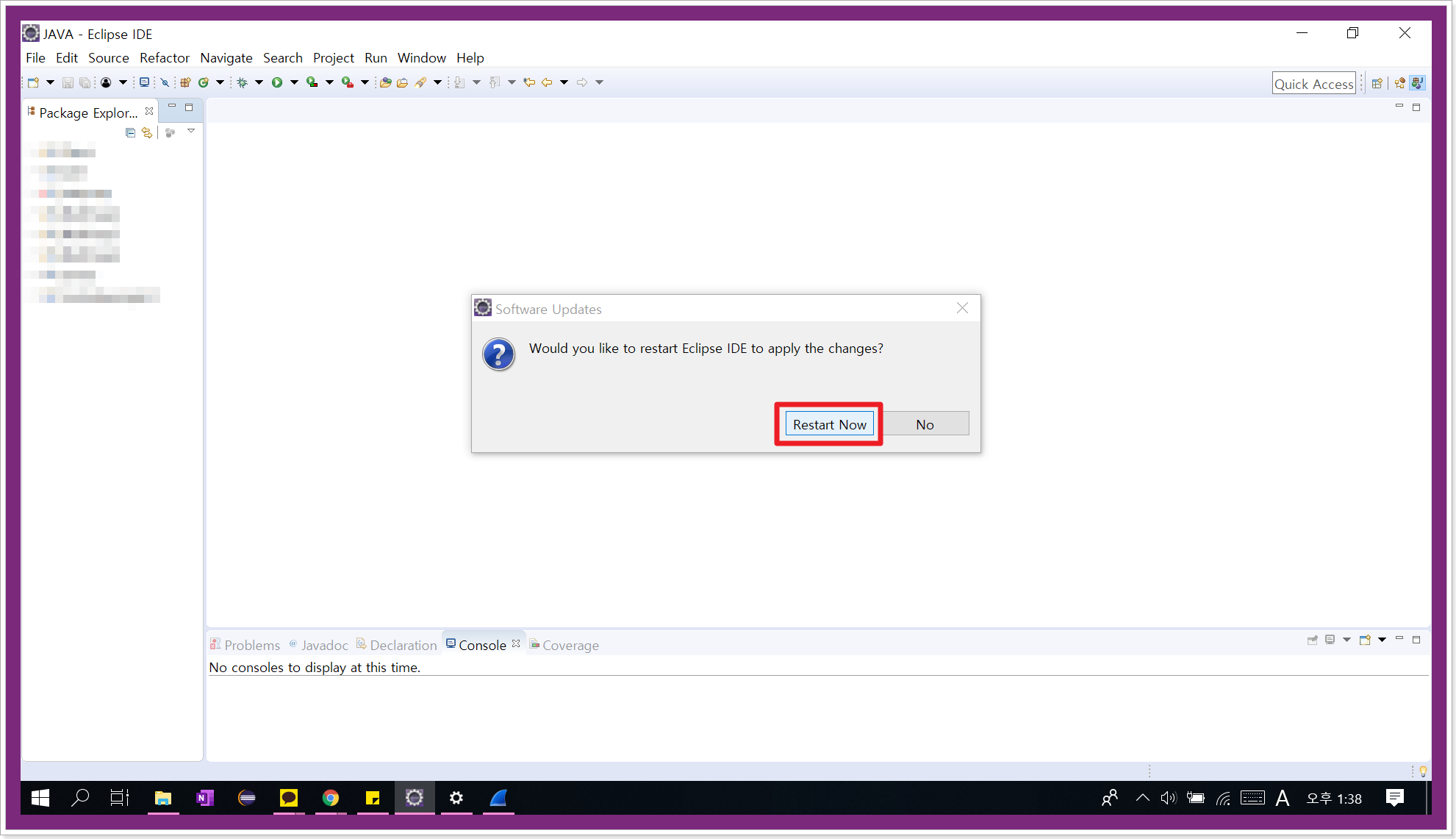Click the Coverage run icon
The width and height of the screenshot is (1456, 839).
(312, 82)
